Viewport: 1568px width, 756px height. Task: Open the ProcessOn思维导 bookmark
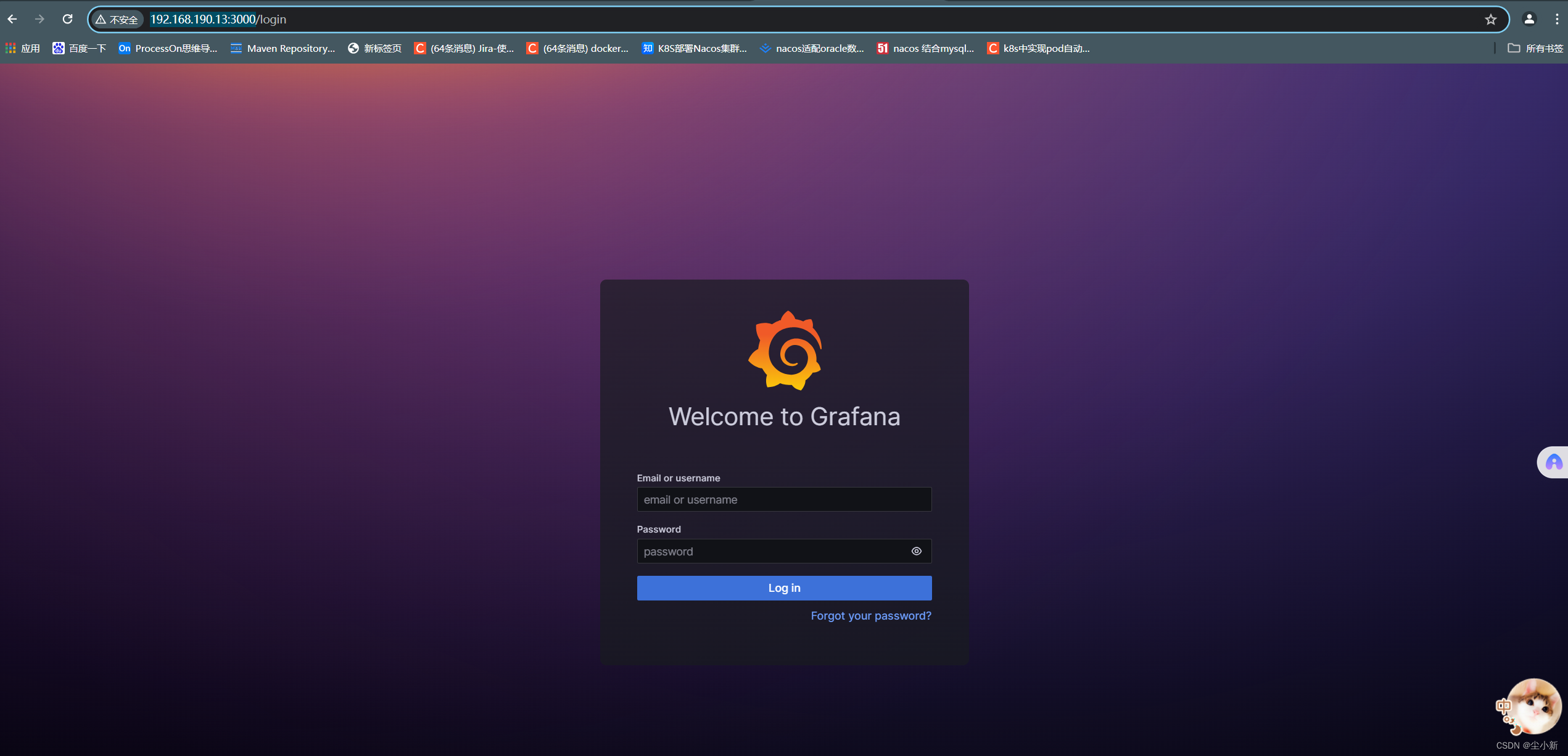click(x=168, y=48)
